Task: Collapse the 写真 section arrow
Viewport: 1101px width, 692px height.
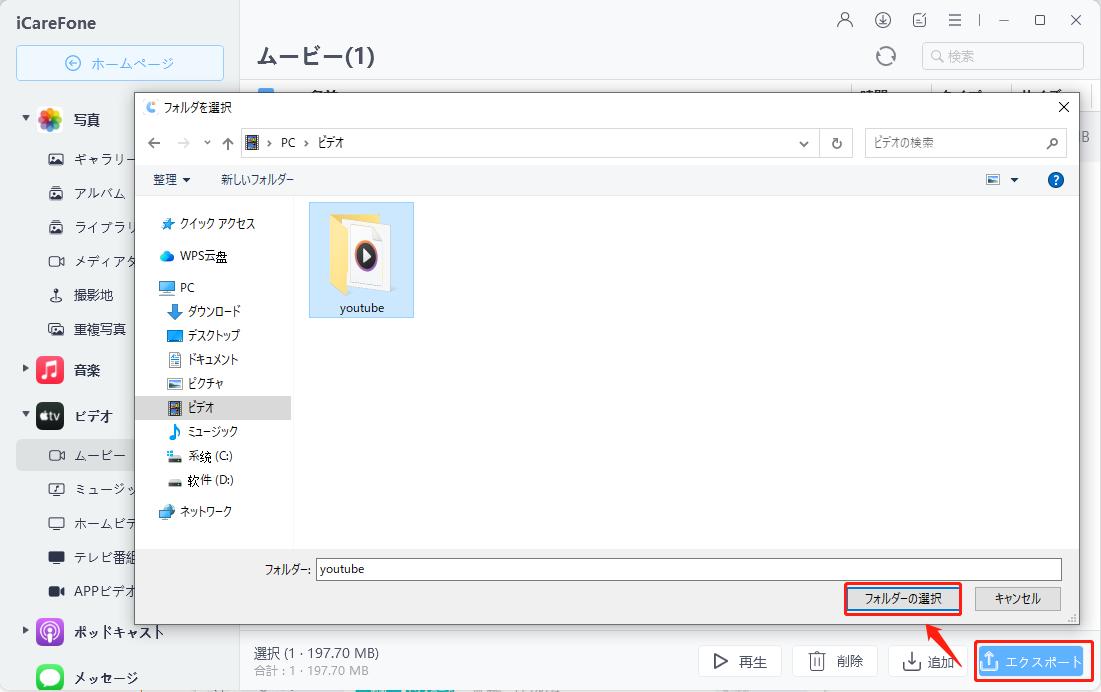Action: [x=26, y=119]
